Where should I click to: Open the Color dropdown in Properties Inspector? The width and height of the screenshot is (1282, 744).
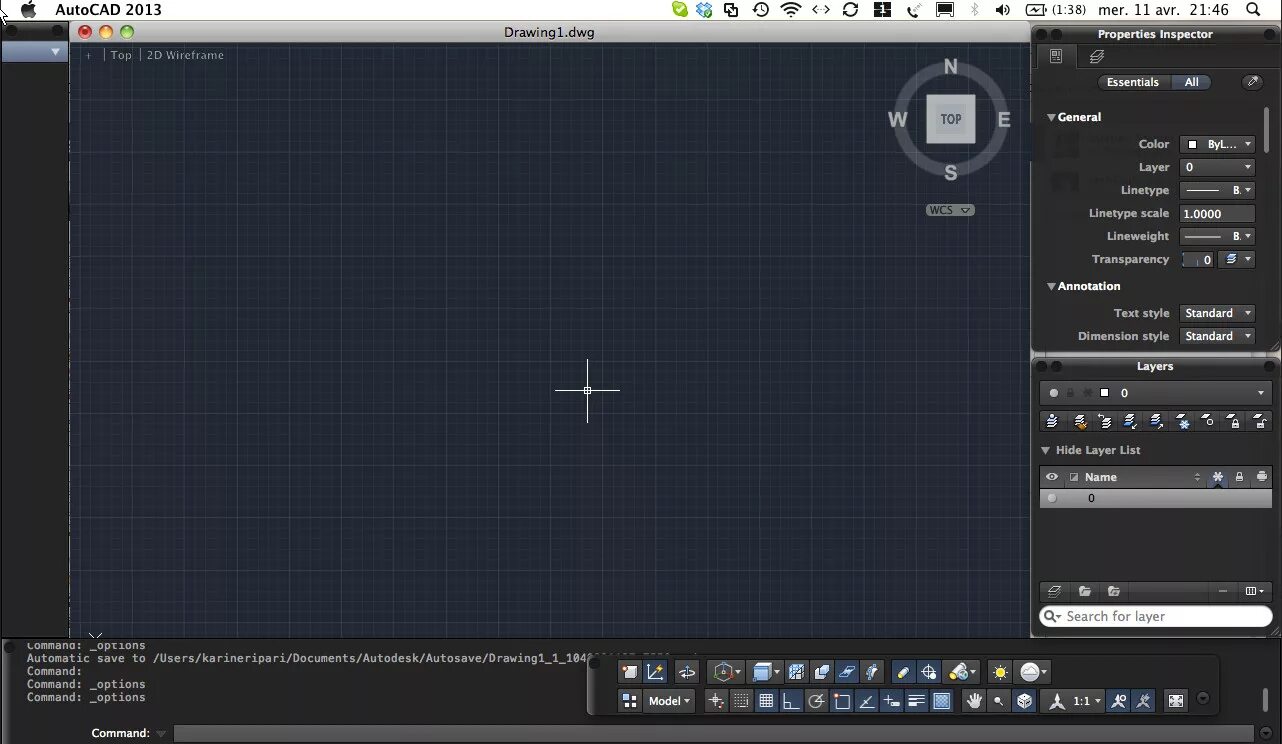pyautogui.click(x=1217, y=144)
